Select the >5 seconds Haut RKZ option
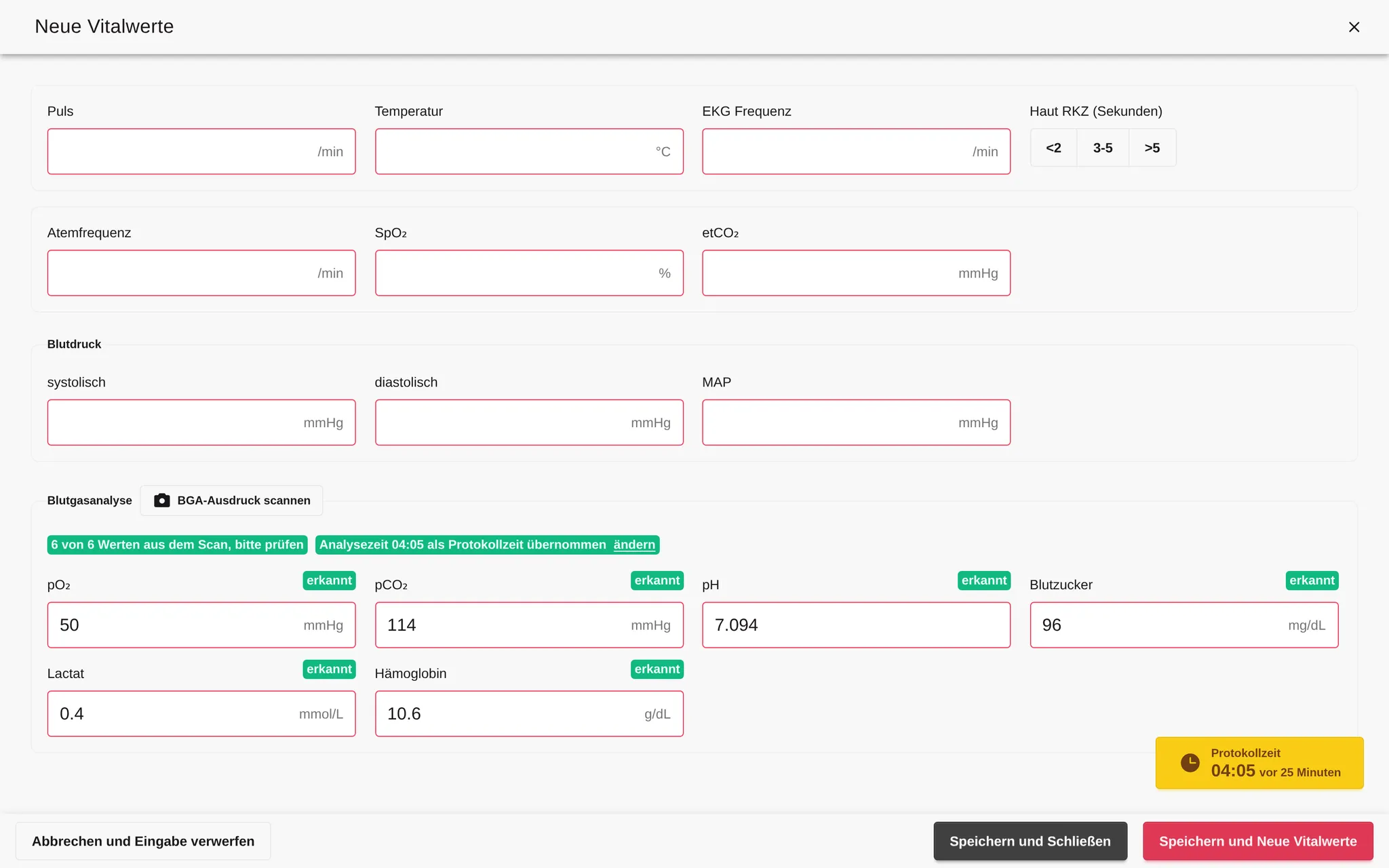The height and width of the screenshot is (868, 1389). [x=1152, y=148]
